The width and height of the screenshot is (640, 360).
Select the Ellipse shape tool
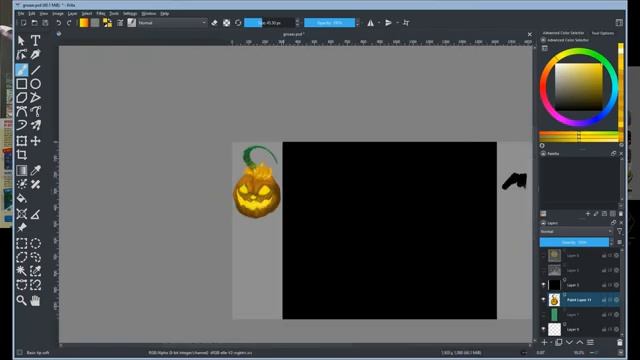tap(36, 84)
